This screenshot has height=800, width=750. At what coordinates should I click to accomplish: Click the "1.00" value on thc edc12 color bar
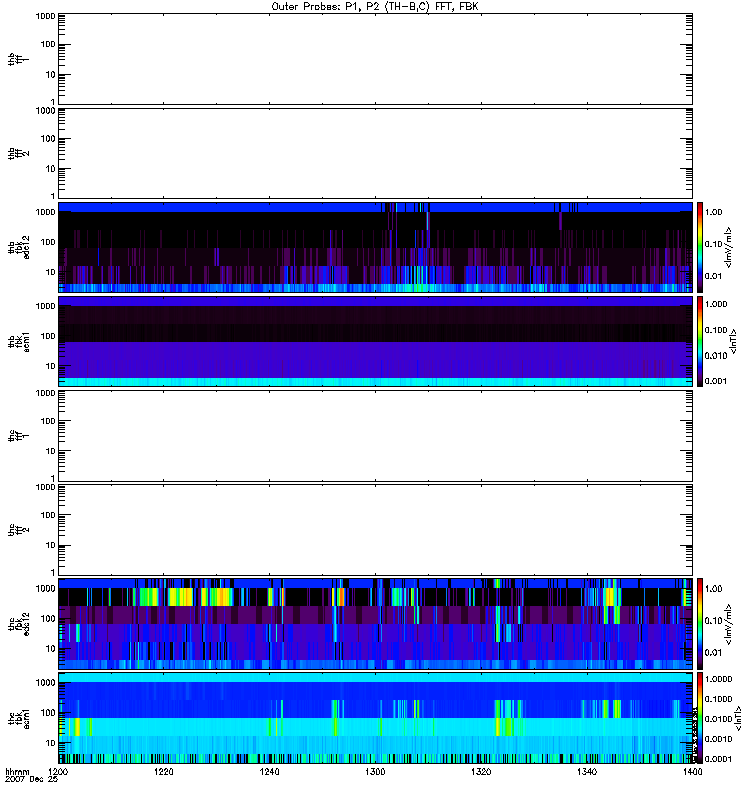click(713, 589)
